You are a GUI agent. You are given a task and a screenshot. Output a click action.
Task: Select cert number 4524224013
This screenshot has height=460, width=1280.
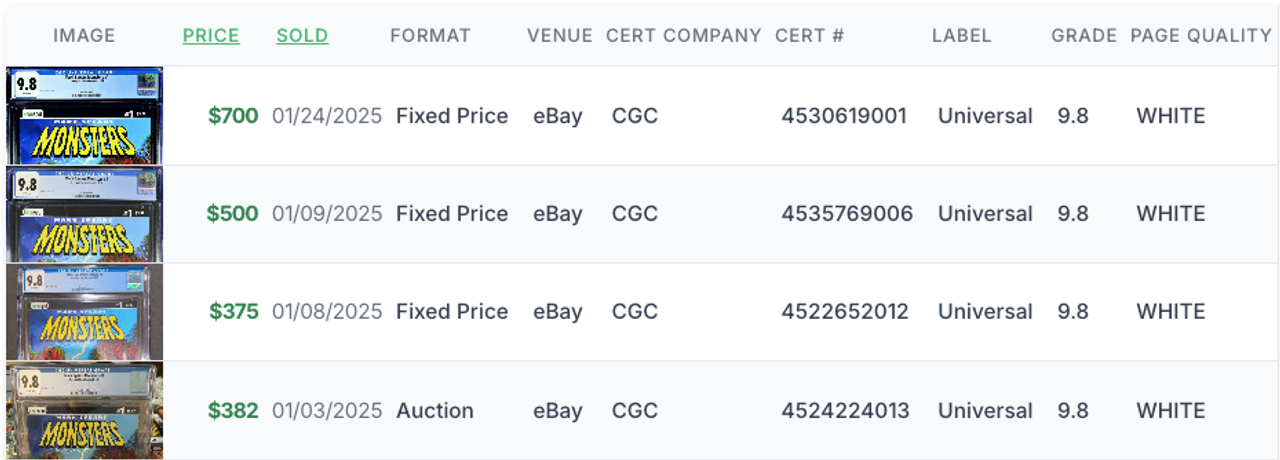[846, 411]
